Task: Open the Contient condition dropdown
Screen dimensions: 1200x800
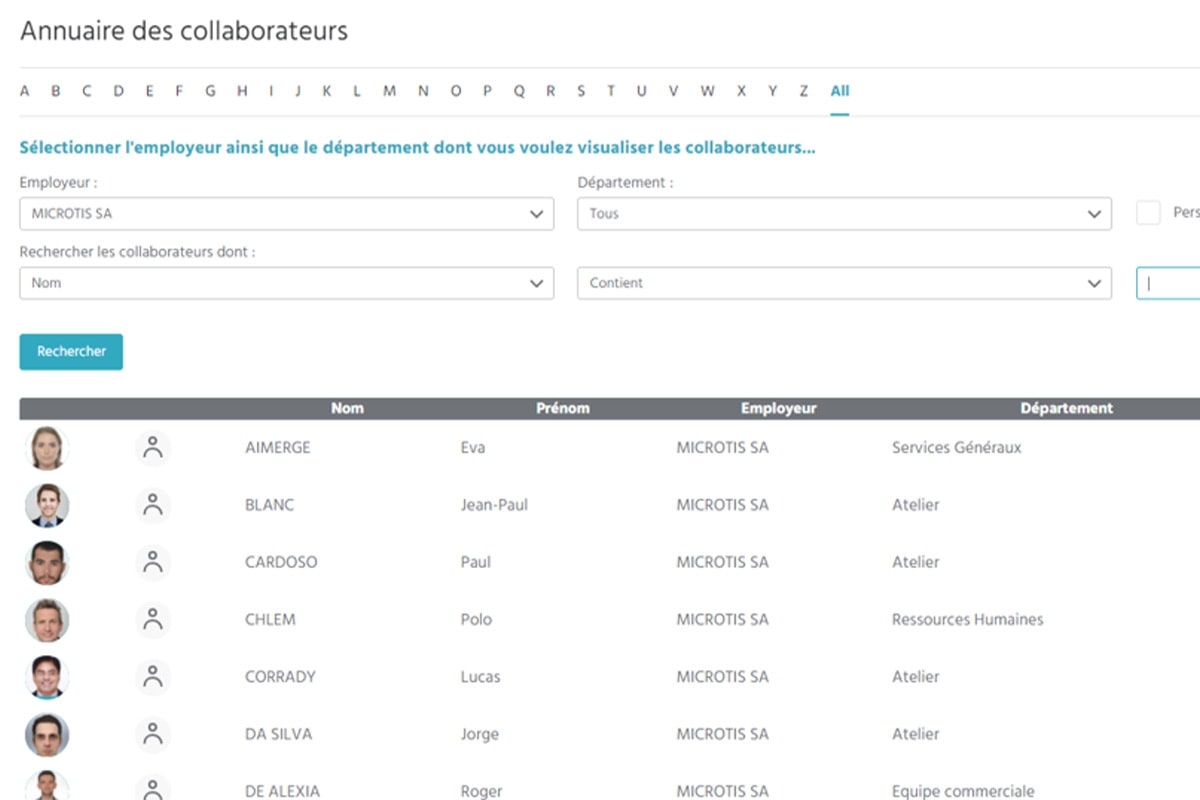Action: [844, 283]
